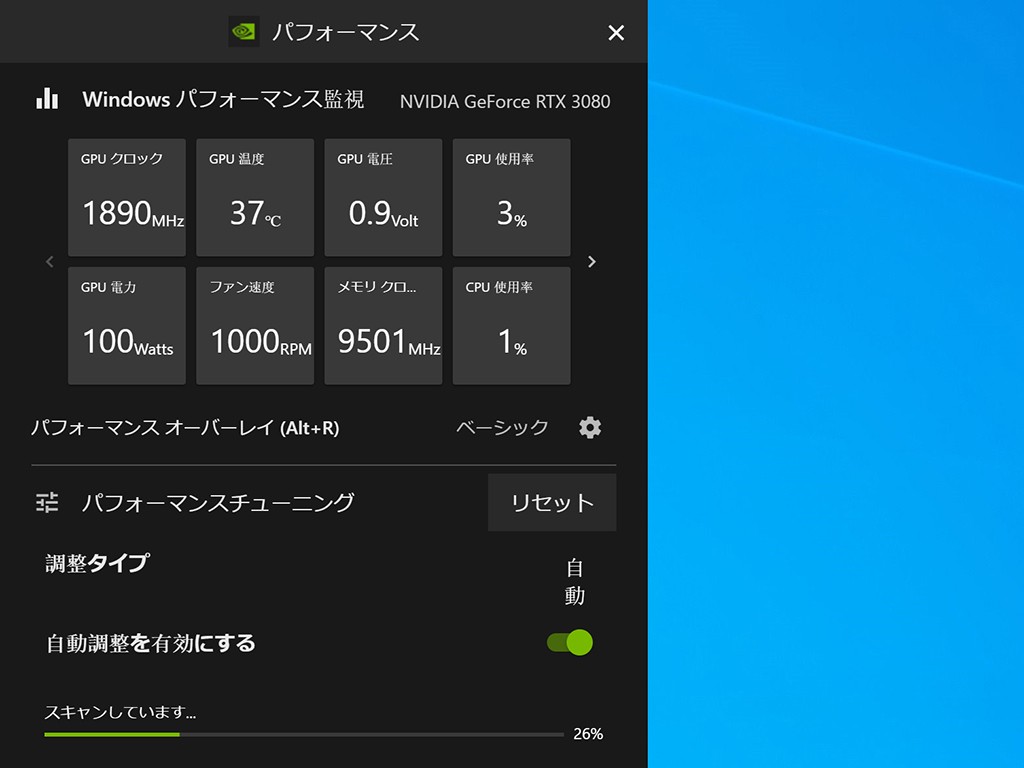Open performance overlay settings gear
Image resolution: width=1024 pixels, height=768 pixels.
tap(590, 428)
